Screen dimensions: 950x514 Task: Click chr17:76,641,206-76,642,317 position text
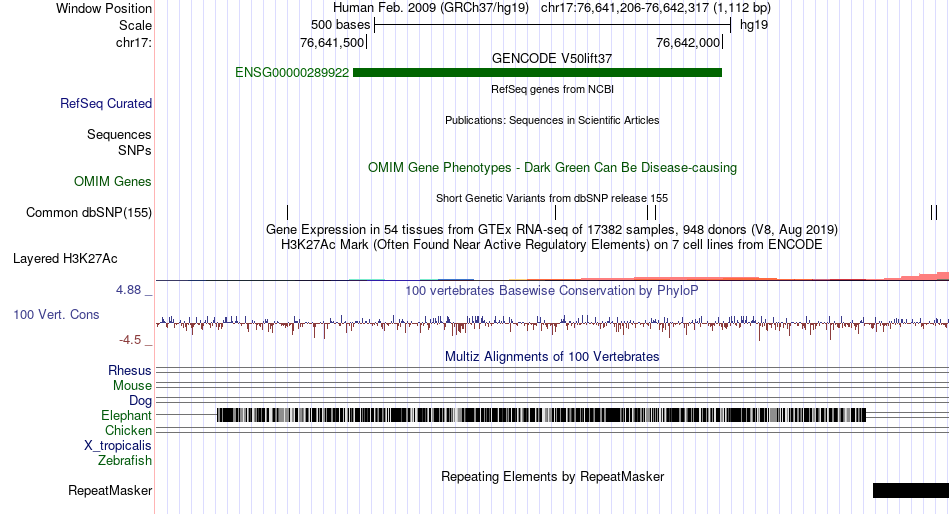656,8
